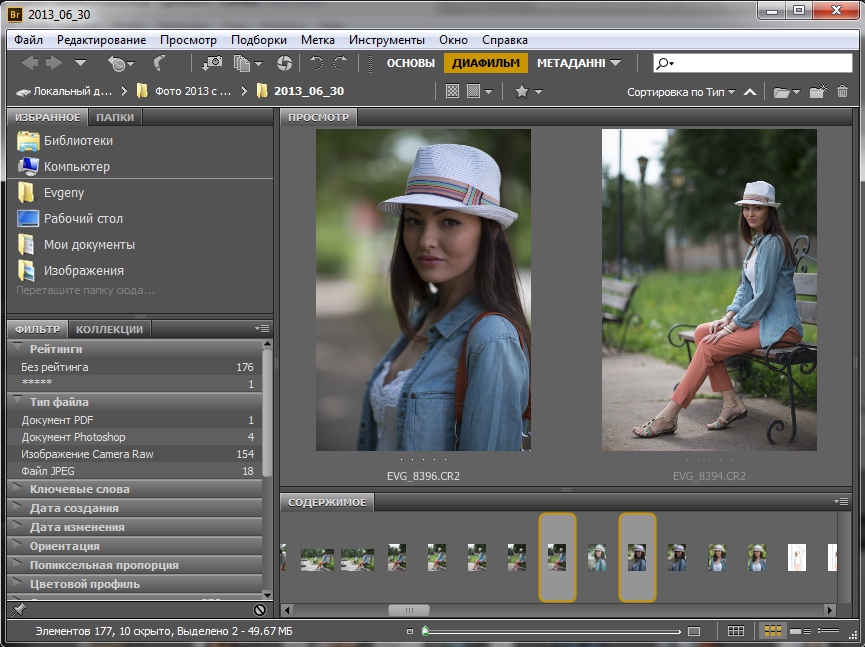Delete item with the trash icon
Image resolution: width=865 pixels, height=647 pixels.
point(842,92)
